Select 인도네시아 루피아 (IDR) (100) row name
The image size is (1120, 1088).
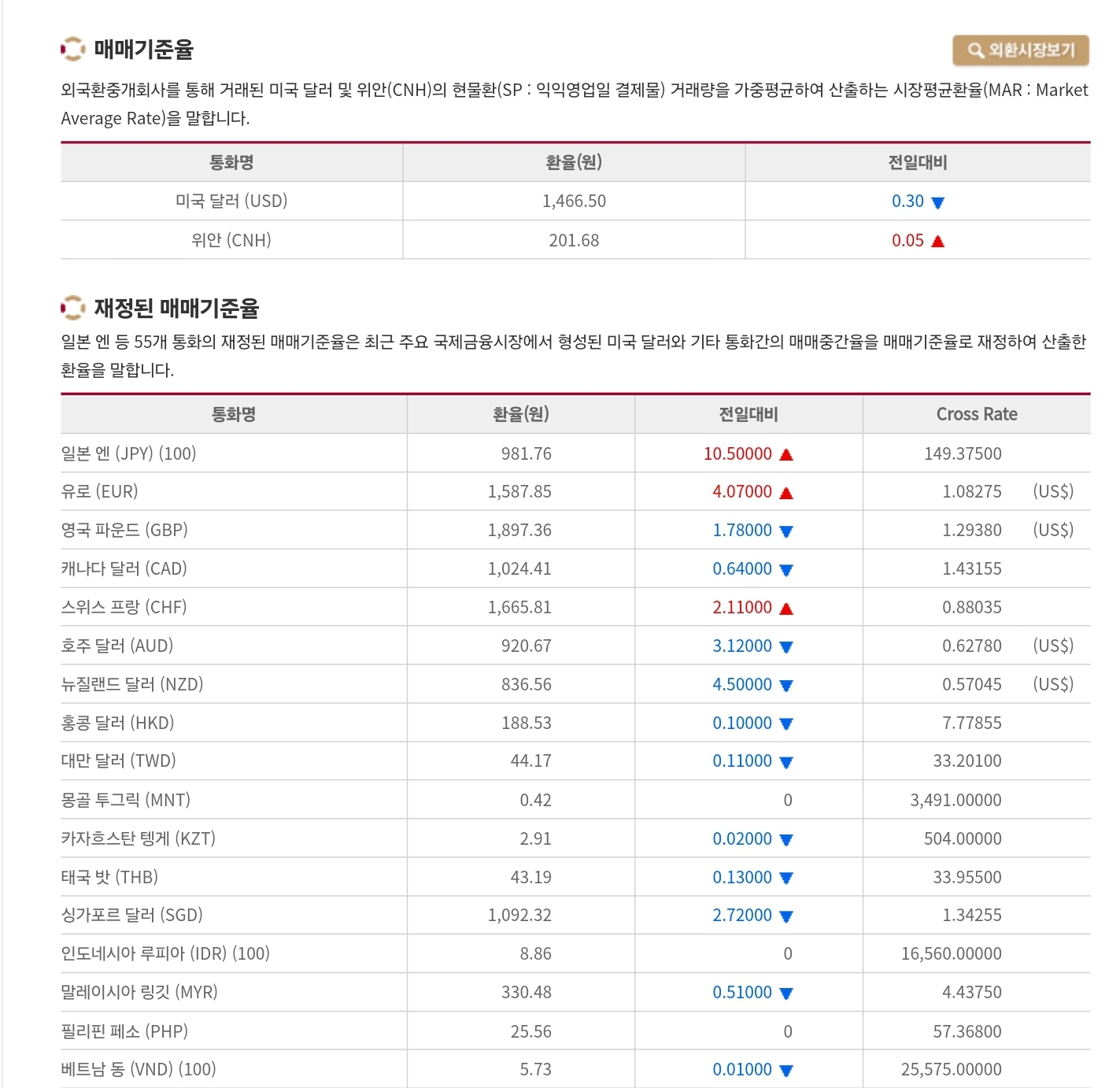165,953
